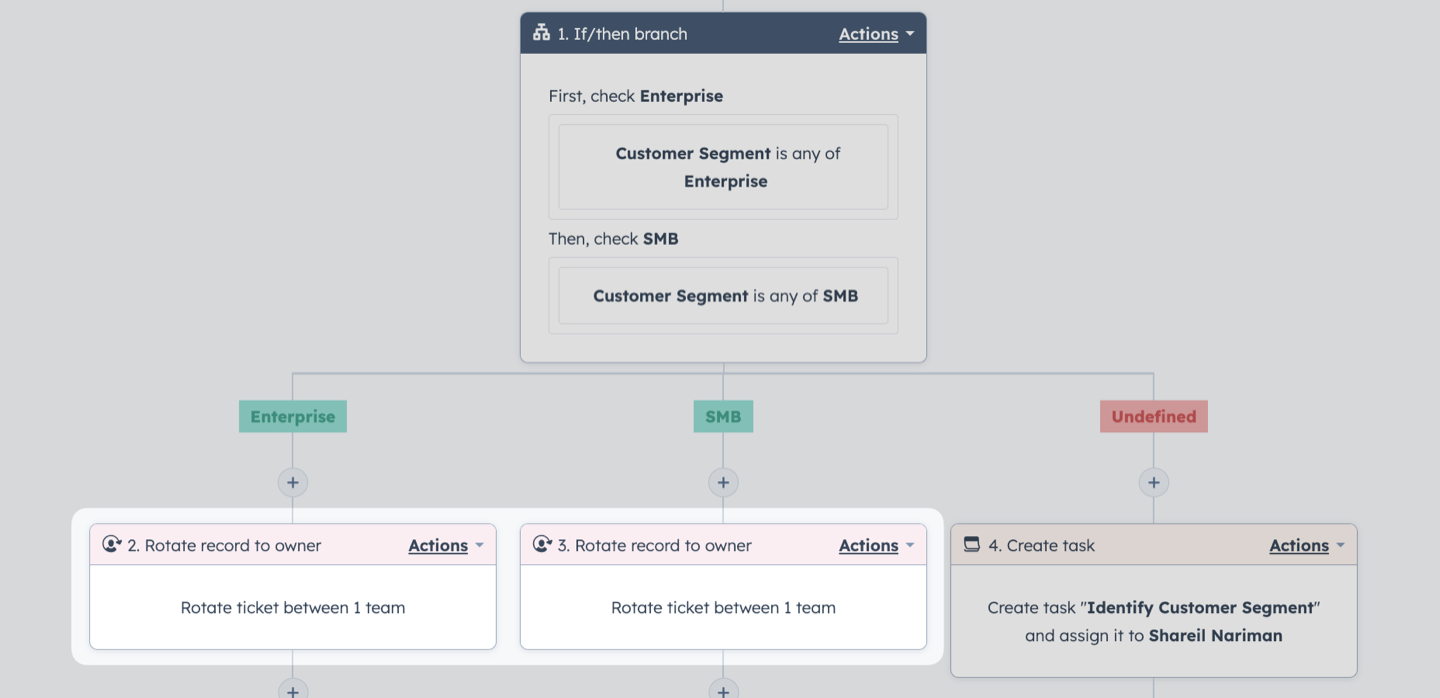Open Customer Segment is any of Enterprise filter
Screen dimensions: 1440x698
tap(723, 167)
